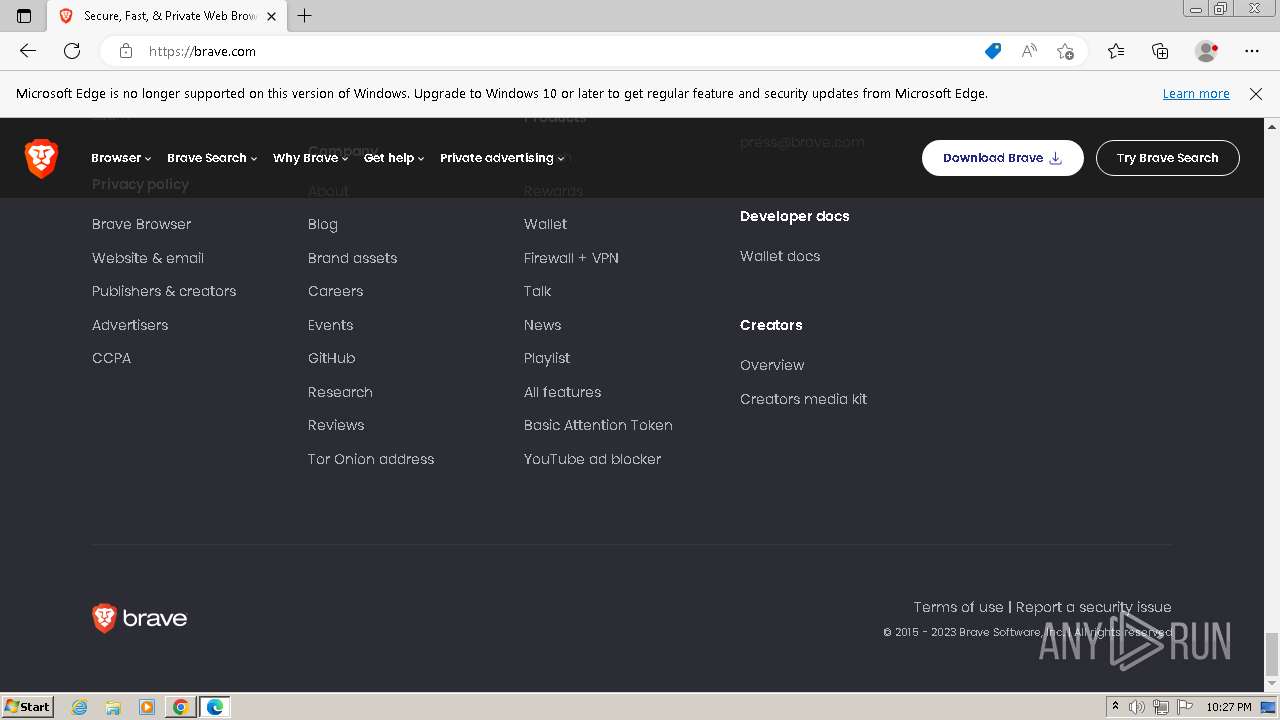Launch the media player taskbar icon
The height and width of the screenshot is (720, 1280).
pos(147,707)
